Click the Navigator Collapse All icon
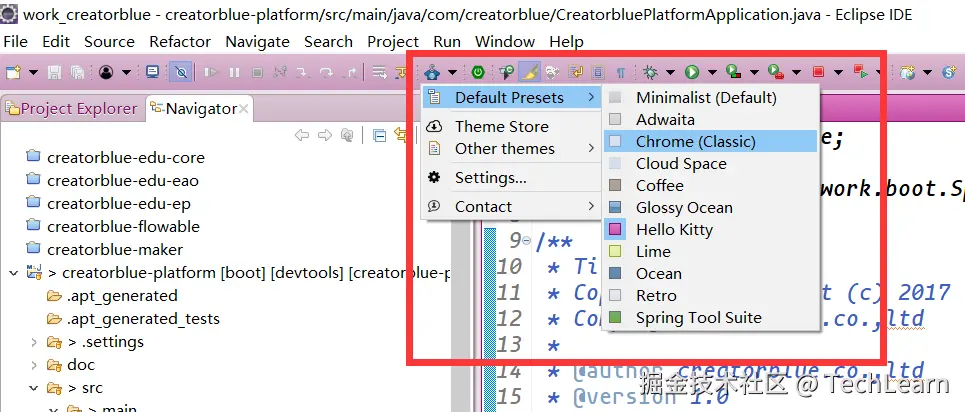The image size is (965, 412). [x=380, y=135]
